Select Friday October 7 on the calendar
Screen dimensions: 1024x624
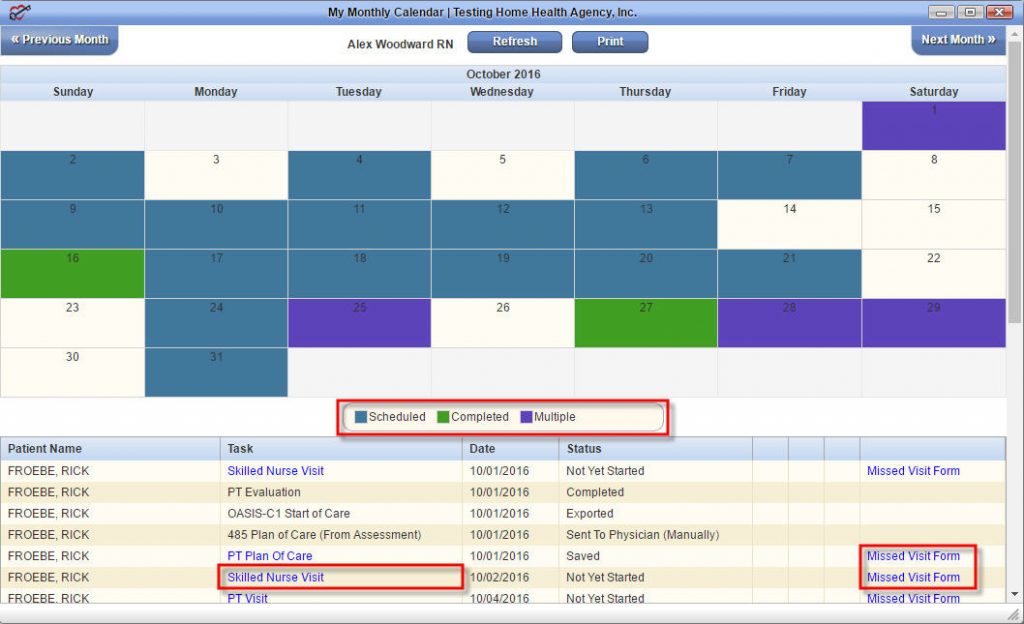click(790, 175)
